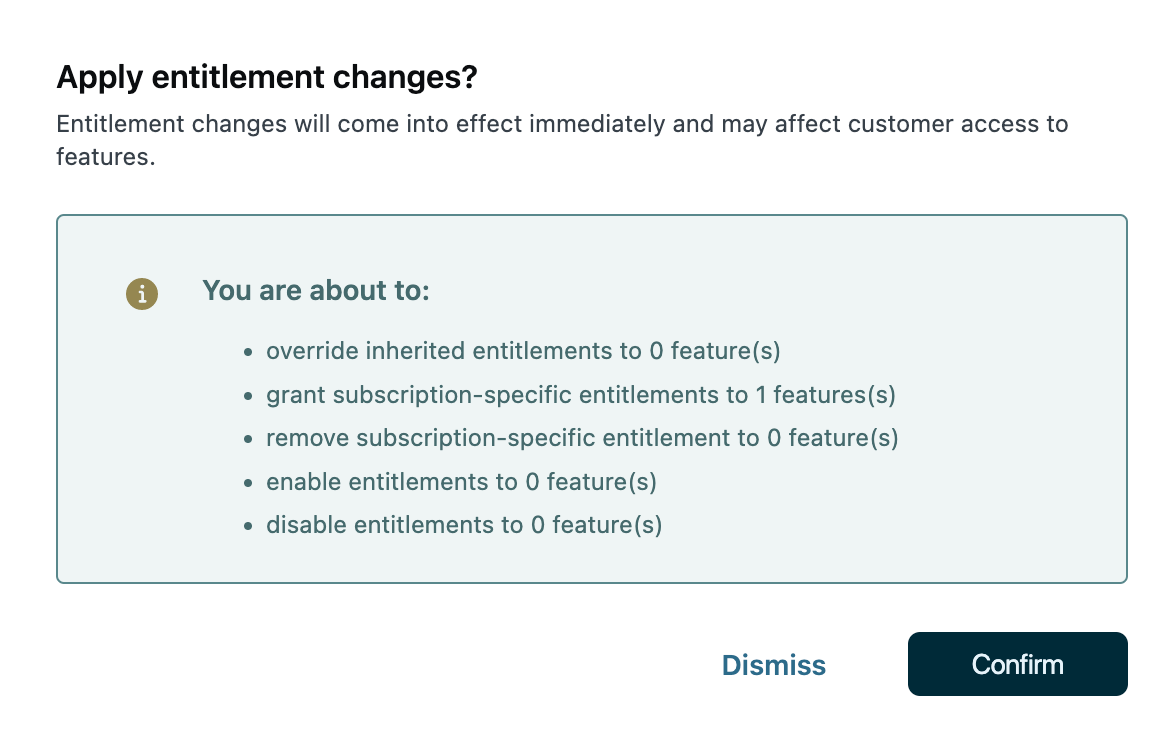The width and height of the screenshot is (1172, 740).
Task: Select the 'remove subscription-specific entitlement' line
Action: 582,438
